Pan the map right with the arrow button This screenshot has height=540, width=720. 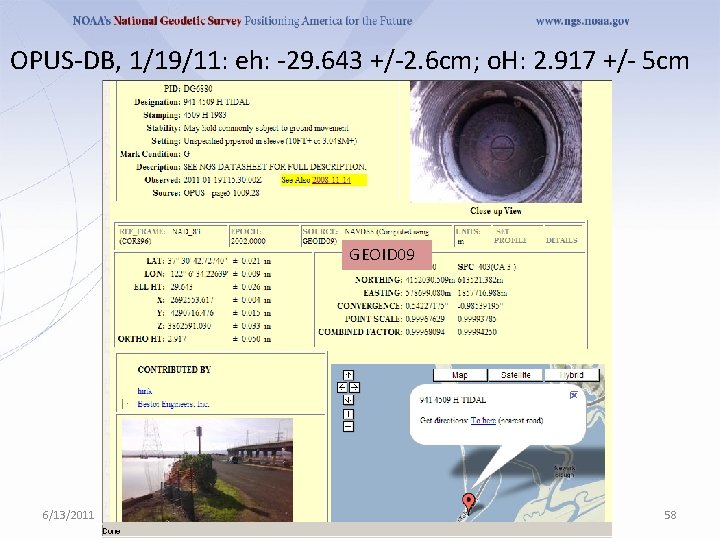click(354, 388)
